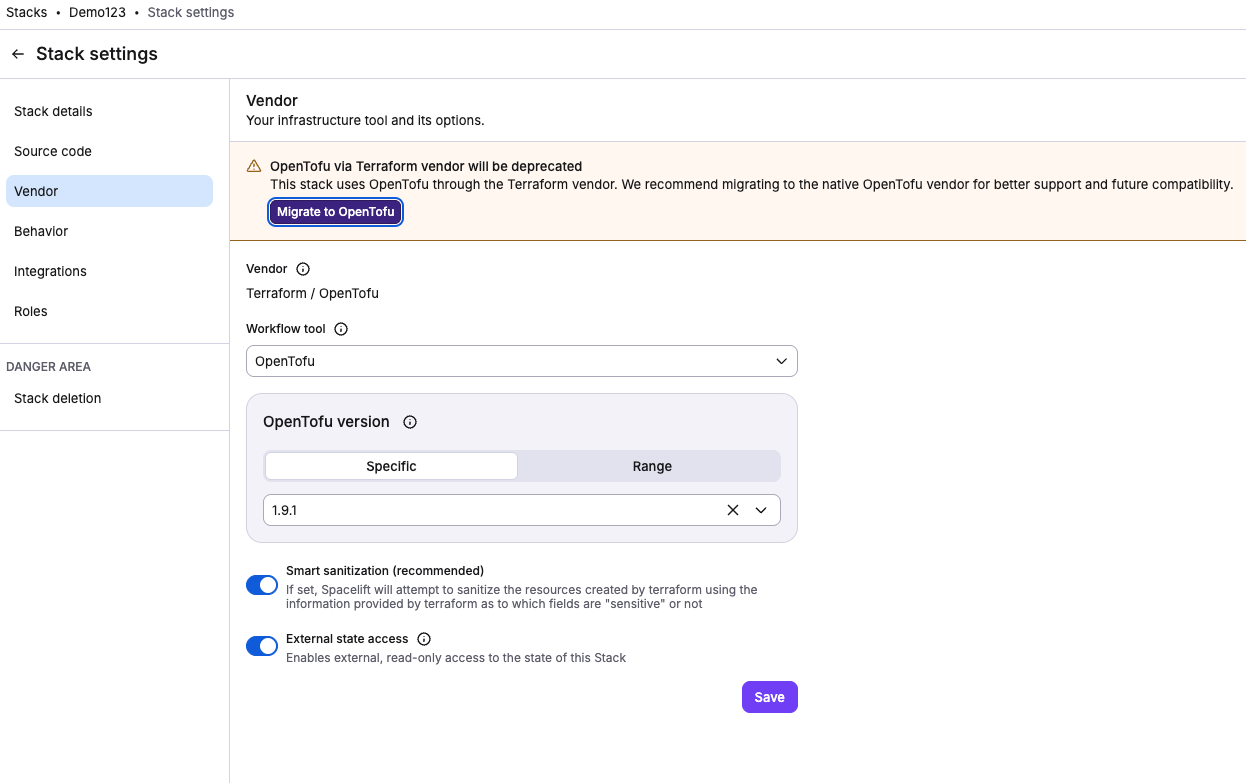Image resolution: width=1246 pixels, height=783 pixels.
Task: Open Workflow tool info icon
Action: 340,329
